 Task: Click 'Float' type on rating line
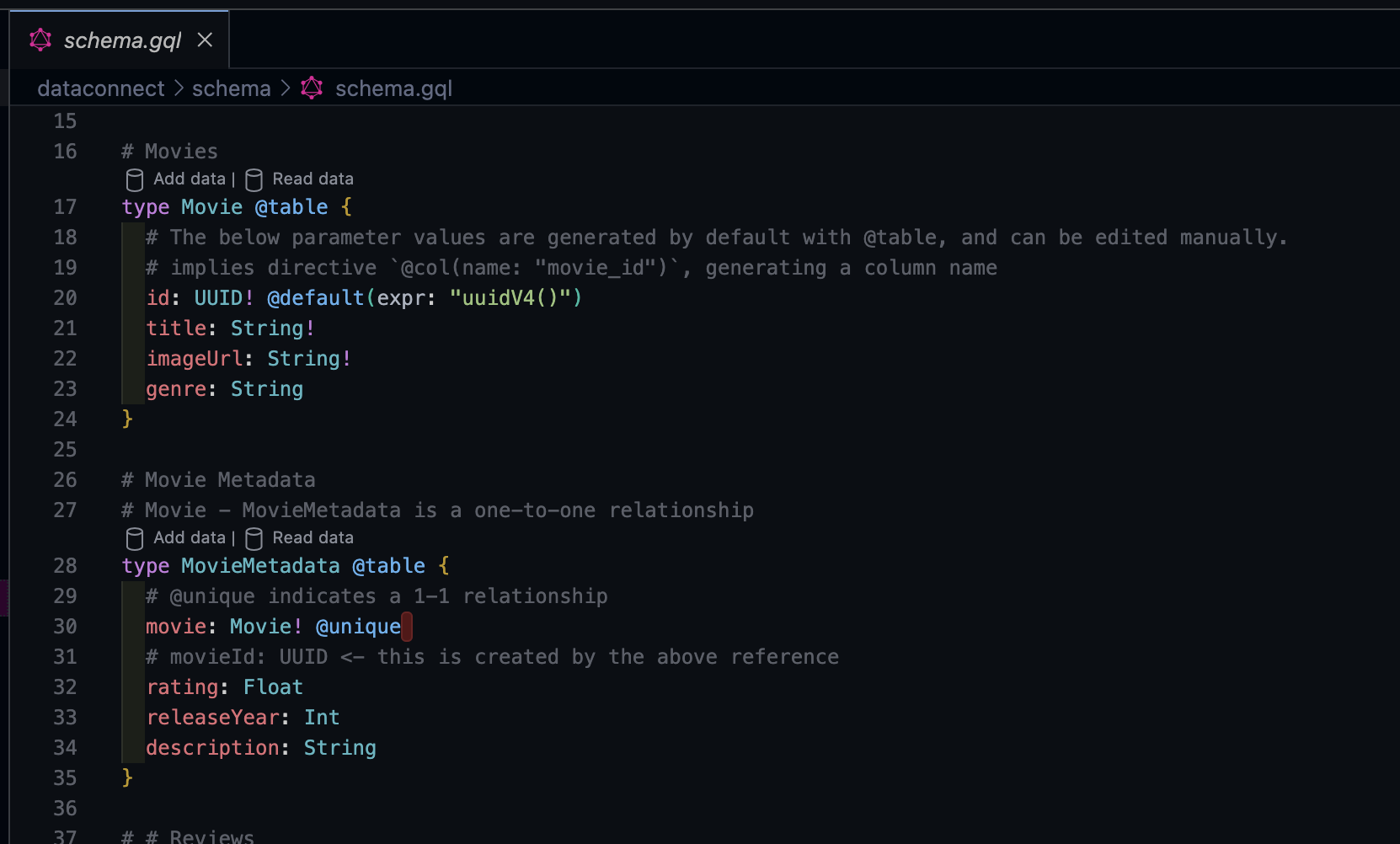click(x=273, y=687)
